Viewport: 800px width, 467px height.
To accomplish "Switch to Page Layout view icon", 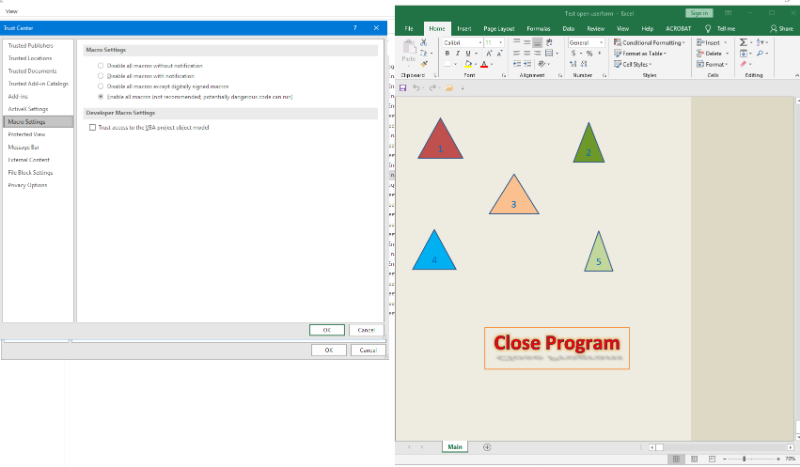I will pos(694,458).
